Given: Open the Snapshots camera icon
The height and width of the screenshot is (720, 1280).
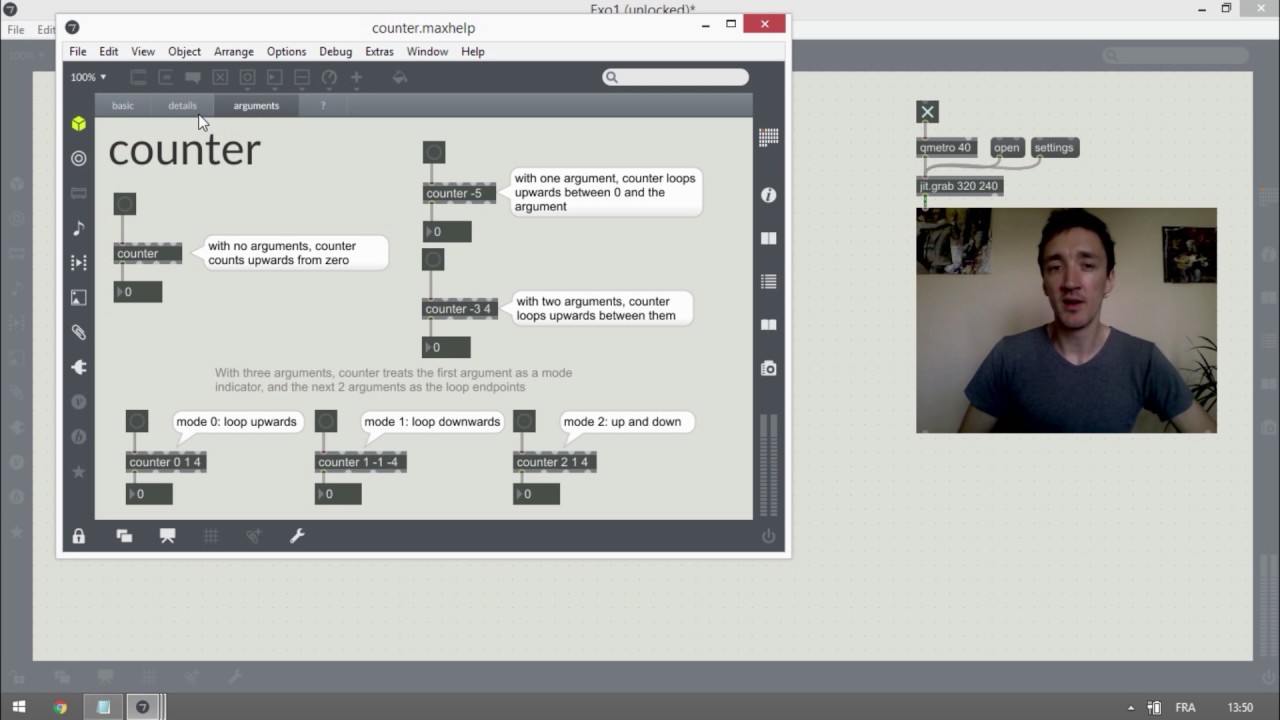Looking at the screenshot, I should coord(768,369).
